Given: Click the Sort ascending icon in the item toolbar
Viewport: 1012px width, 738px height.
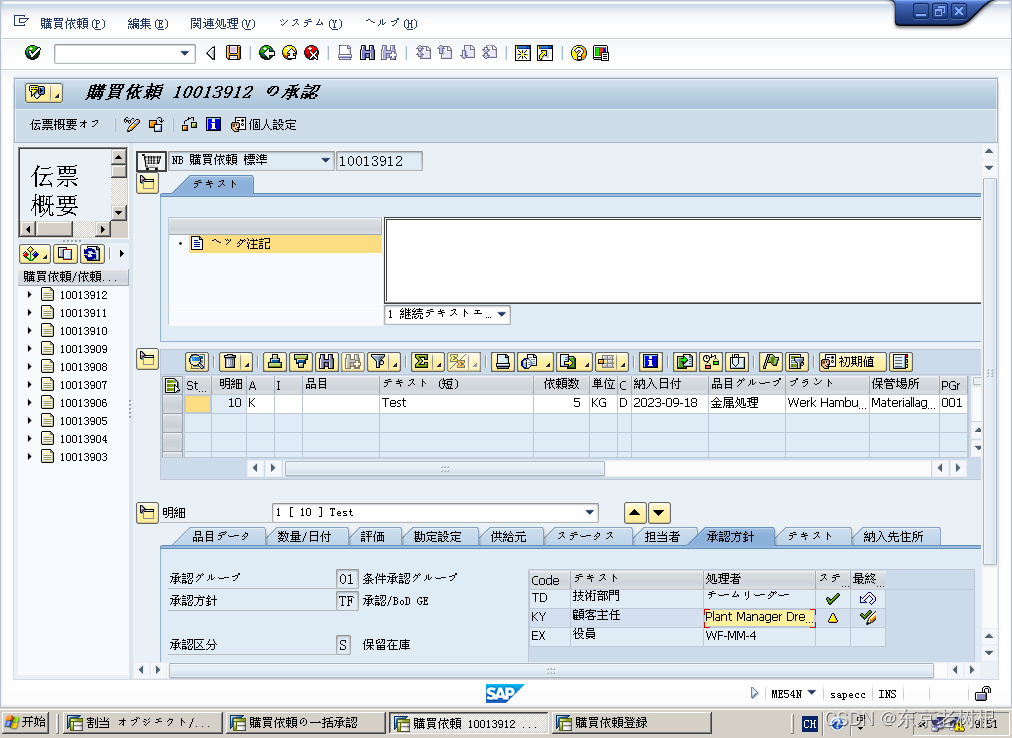Looking at the screenshot, I should coord(275,362).
